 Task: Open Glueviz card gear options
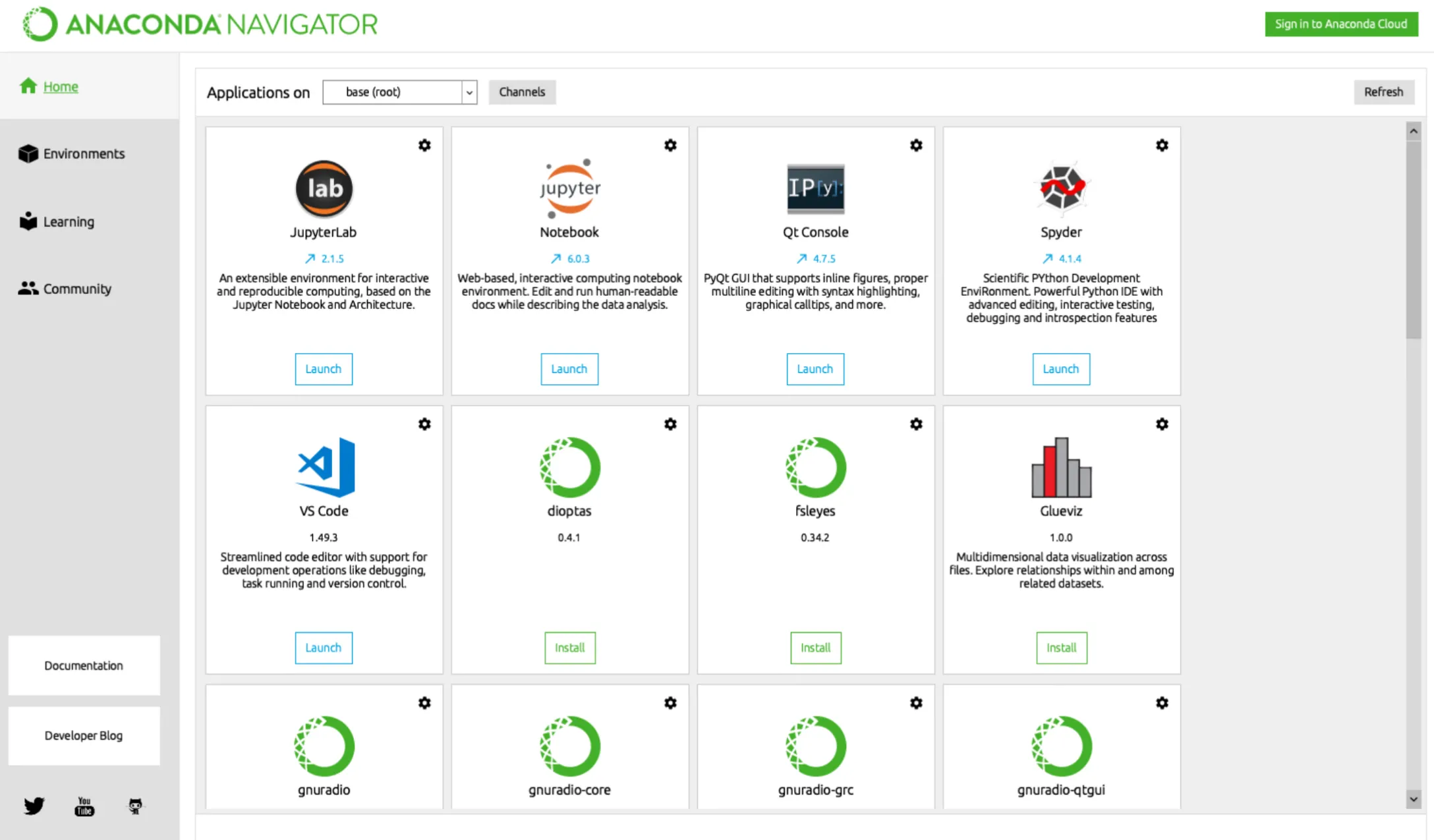pyautogui.click(x=1162, y=424)
